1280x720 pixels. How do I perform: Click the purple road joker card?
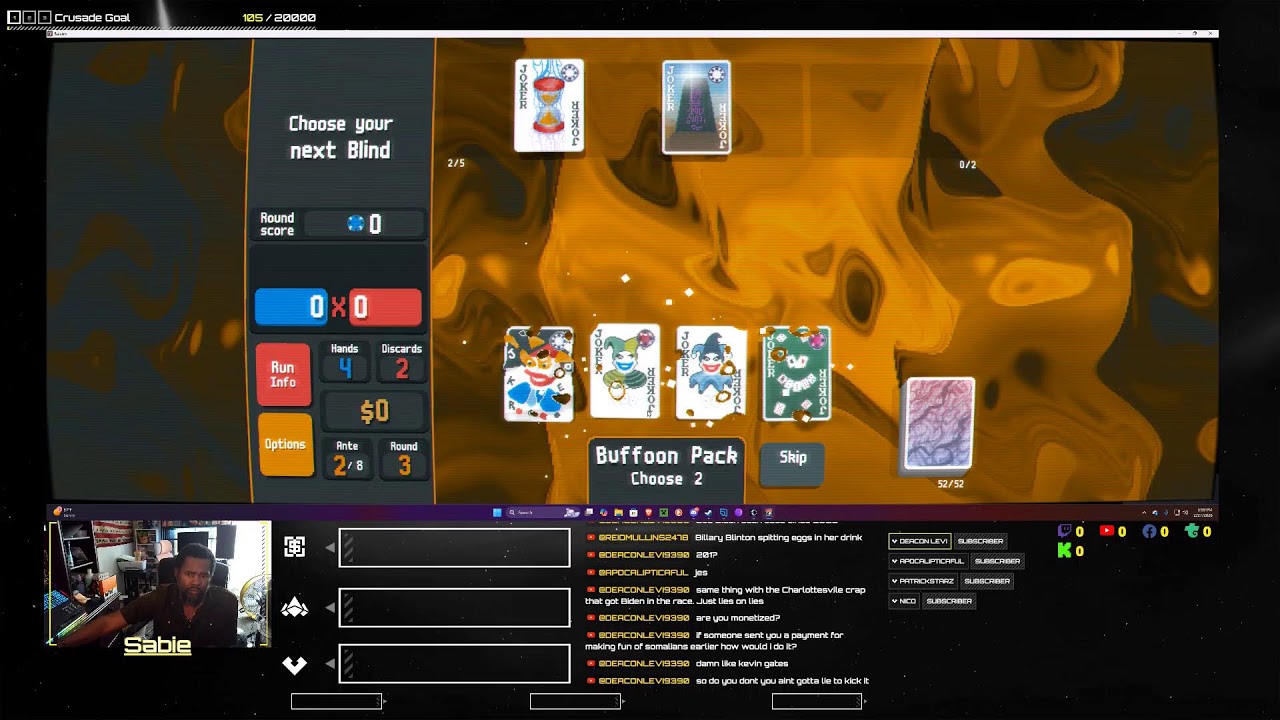[x=696, y=107]
